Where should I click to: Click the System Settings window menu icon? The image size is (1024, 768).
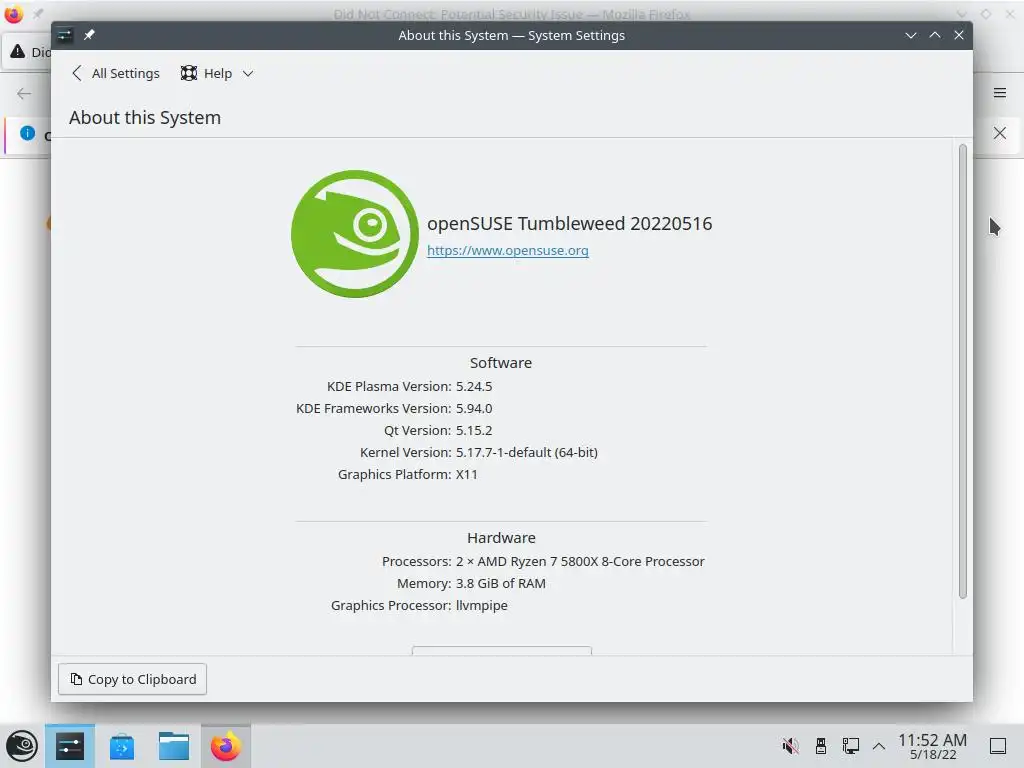point(65,35)
